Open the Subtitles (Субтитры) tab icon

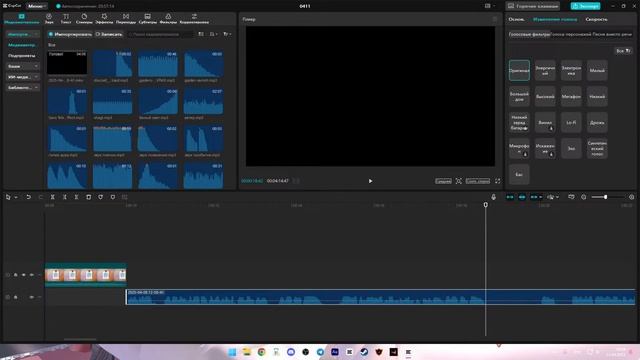pos(147,16)
